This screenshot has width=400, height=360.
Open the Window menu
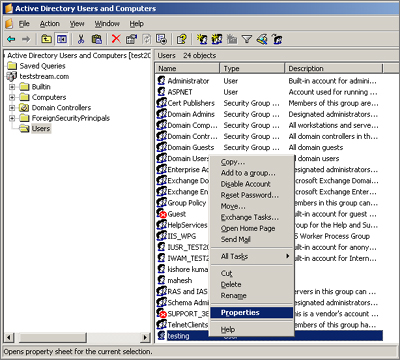click(107, 24)
